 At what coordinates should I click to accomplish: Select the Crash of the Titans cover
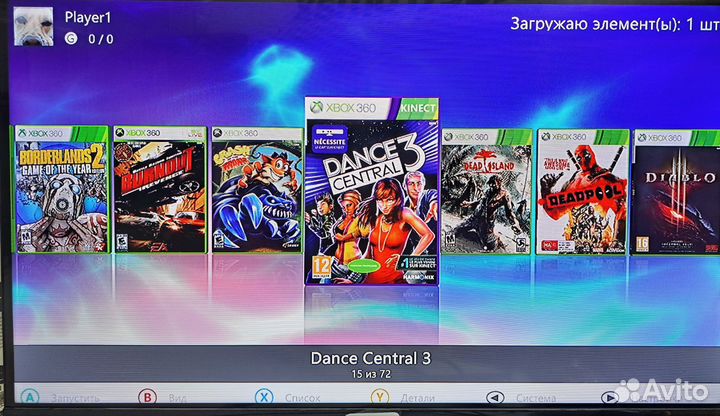click(x=257, y=190)
